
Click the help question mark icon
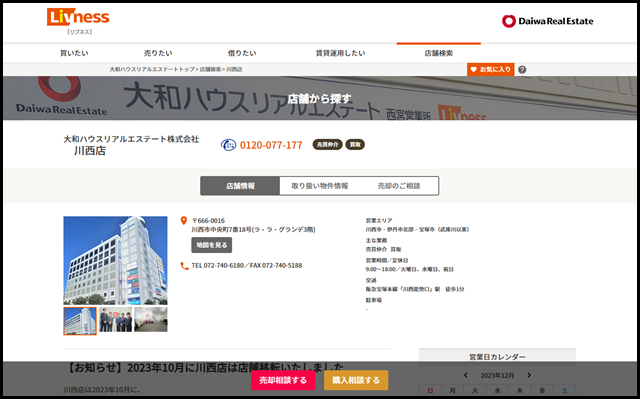coord(522,70)
